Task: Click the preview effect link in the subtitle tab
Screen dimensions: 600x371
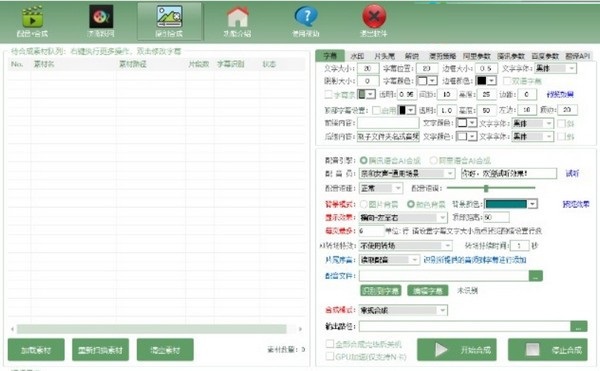Action: click(560, 94)
